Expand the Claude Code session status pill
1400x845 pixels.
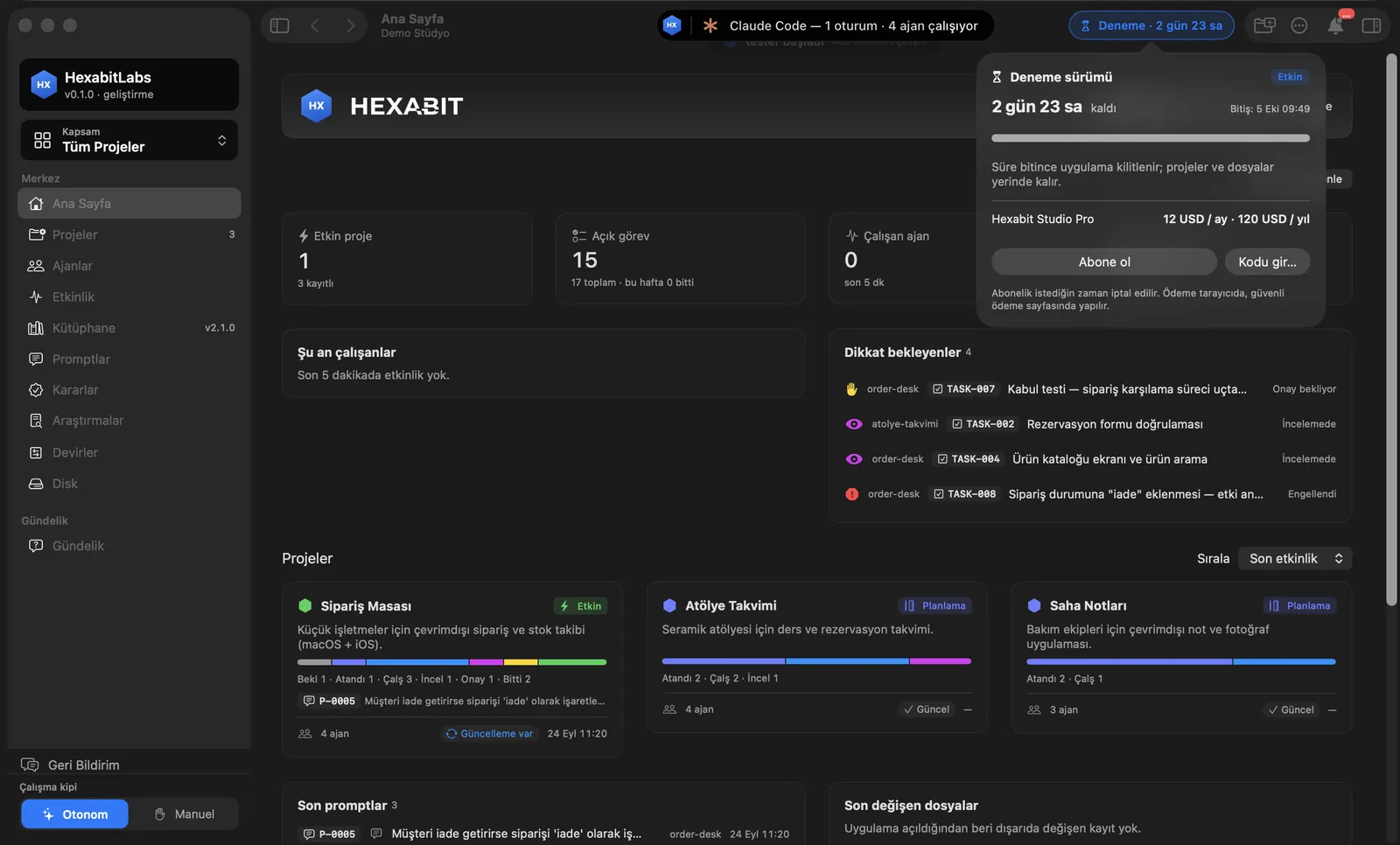825,25
